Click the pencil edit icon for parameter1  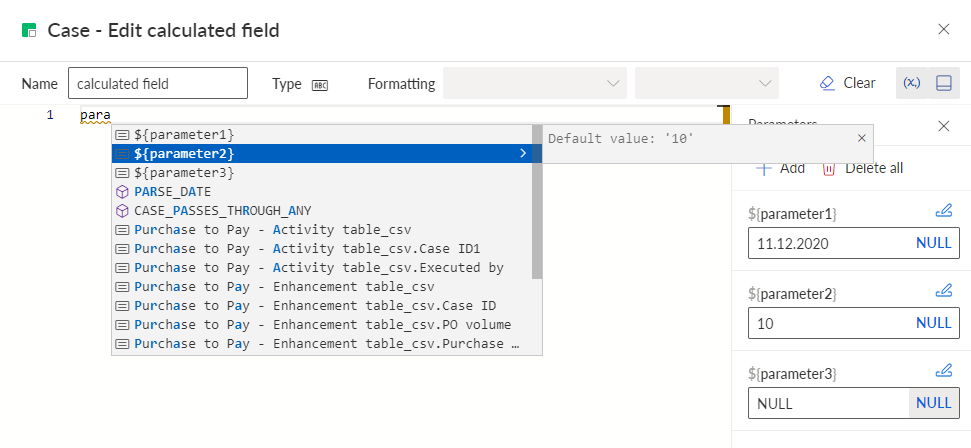click(943, 211)
